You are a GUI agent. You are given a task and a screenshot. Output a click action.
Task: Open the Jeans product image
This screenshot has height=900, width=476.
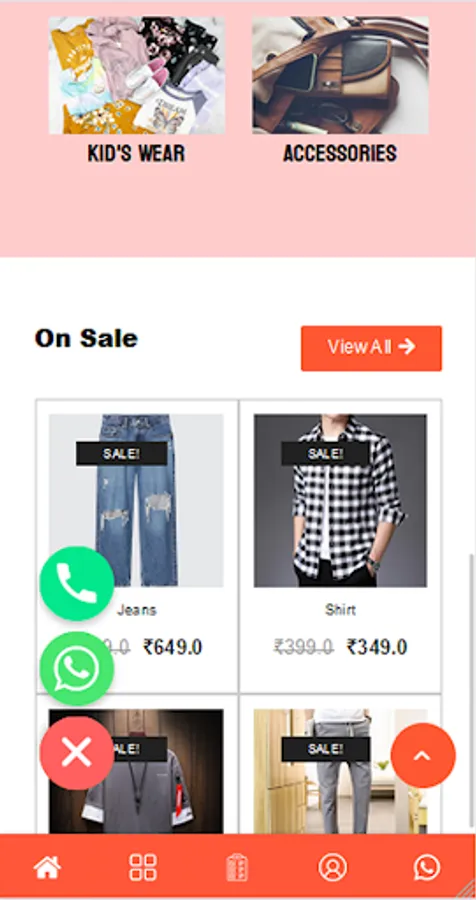tap(136, 501)
